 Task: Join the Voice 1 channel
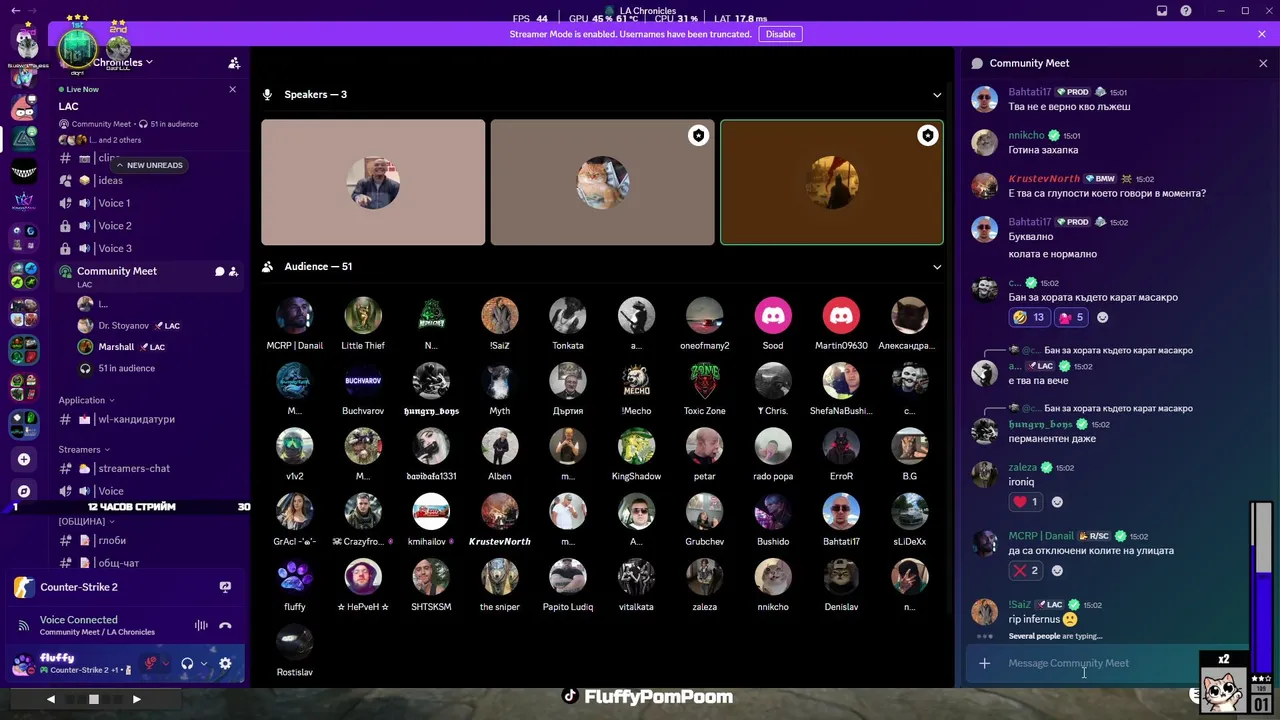[149, 203]
